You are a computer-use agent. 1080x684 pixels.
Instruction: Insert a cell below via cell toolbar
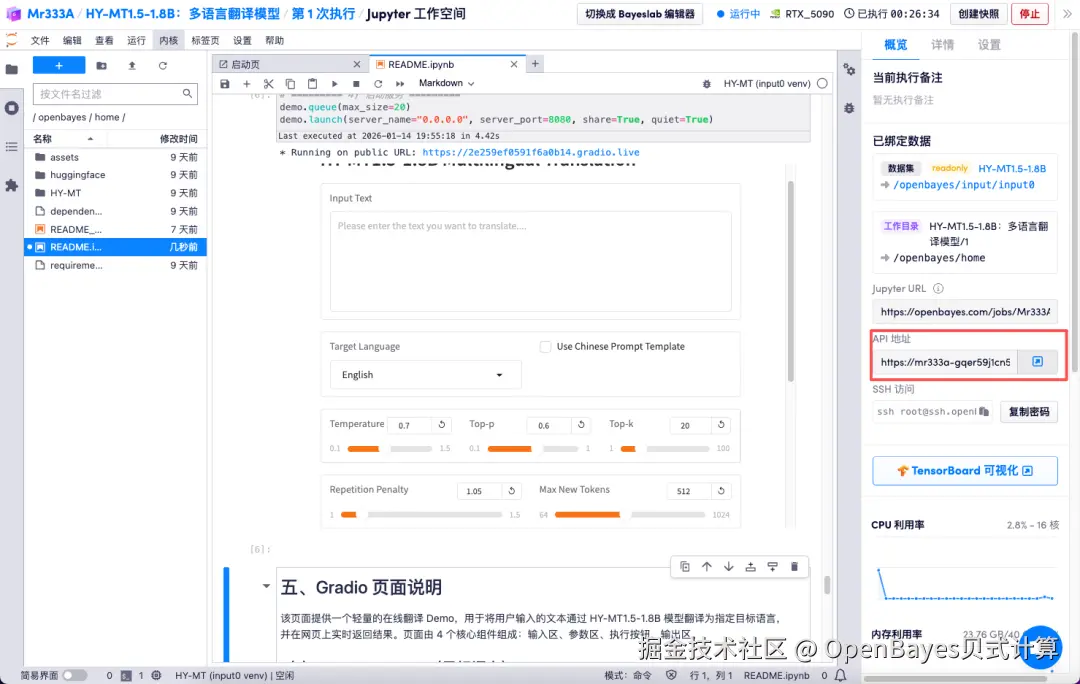tap(773, 566)
